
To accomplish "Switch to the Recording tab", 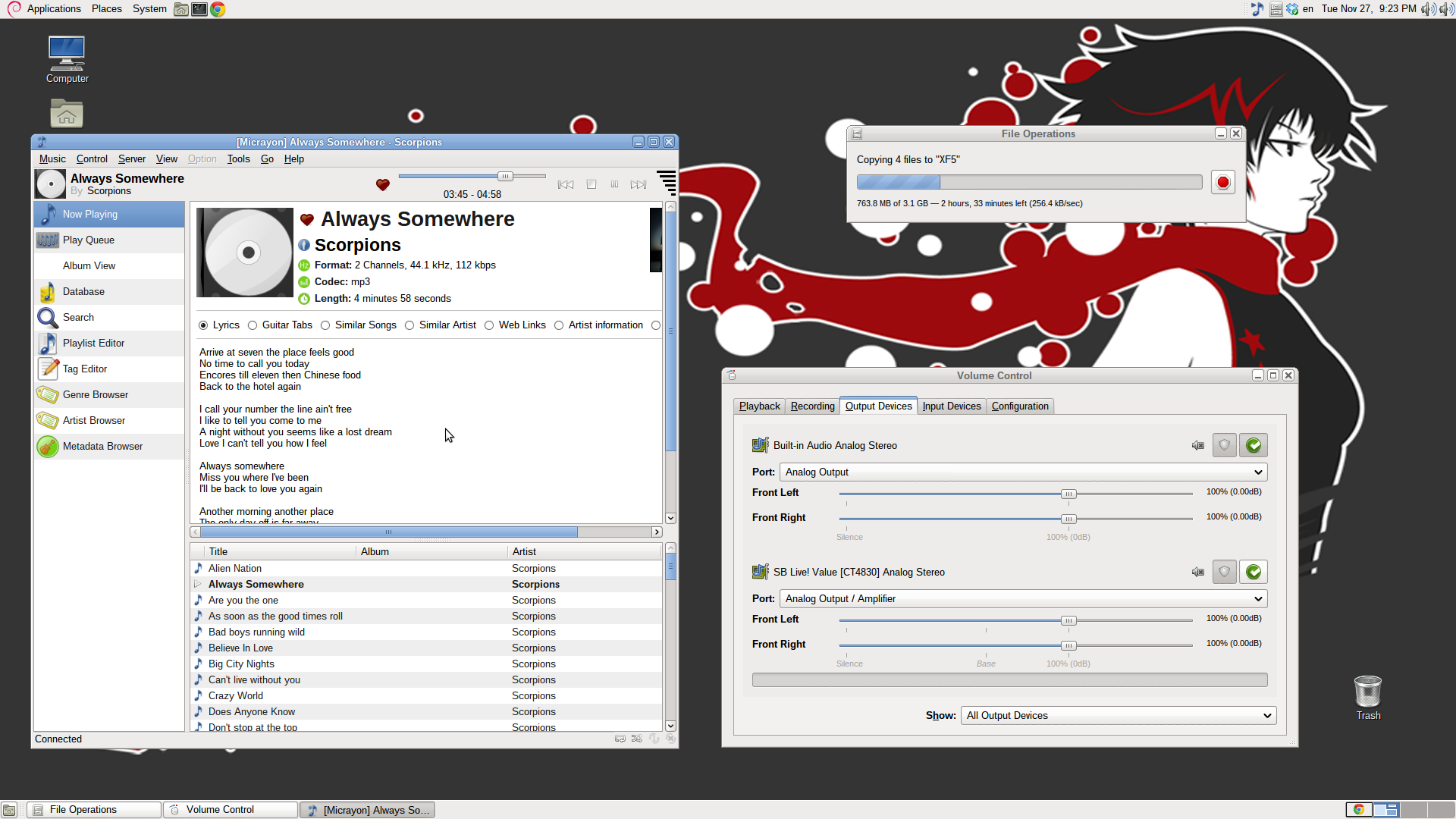I will click(x=812, y=406).
